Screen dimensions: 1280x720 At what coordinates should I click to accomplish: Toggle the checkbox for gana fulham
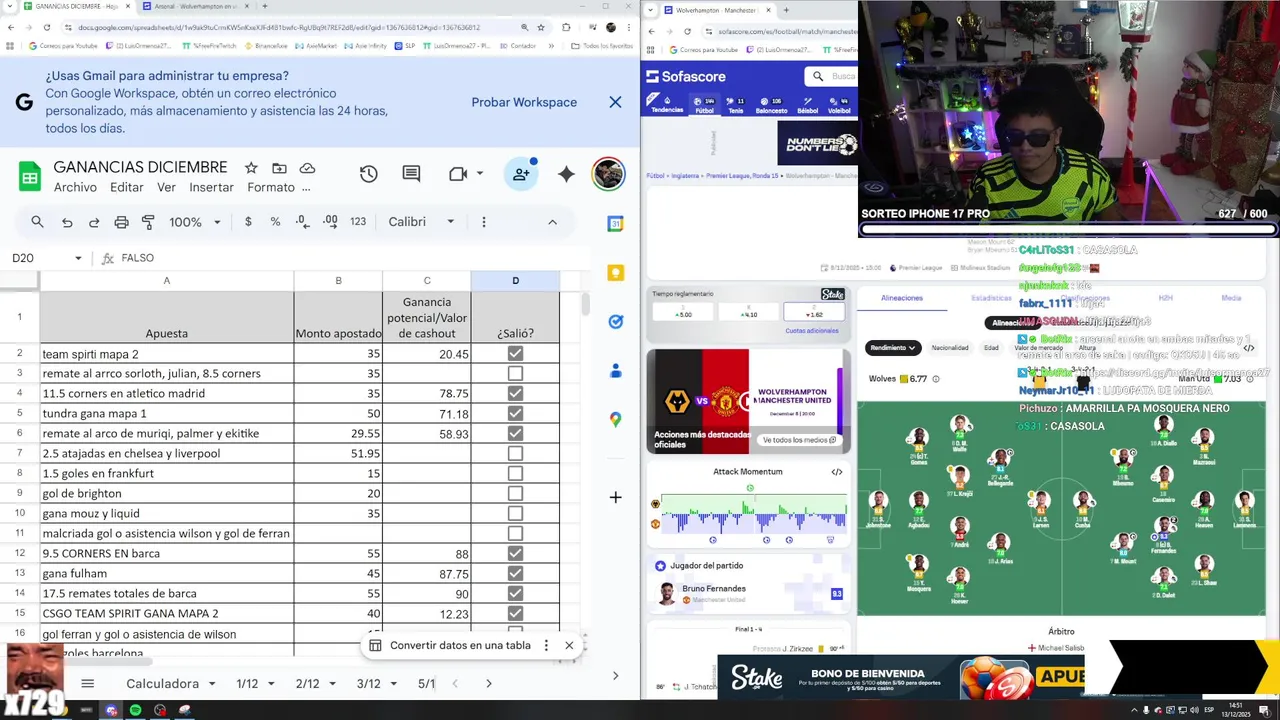click(x=515, y=573)
